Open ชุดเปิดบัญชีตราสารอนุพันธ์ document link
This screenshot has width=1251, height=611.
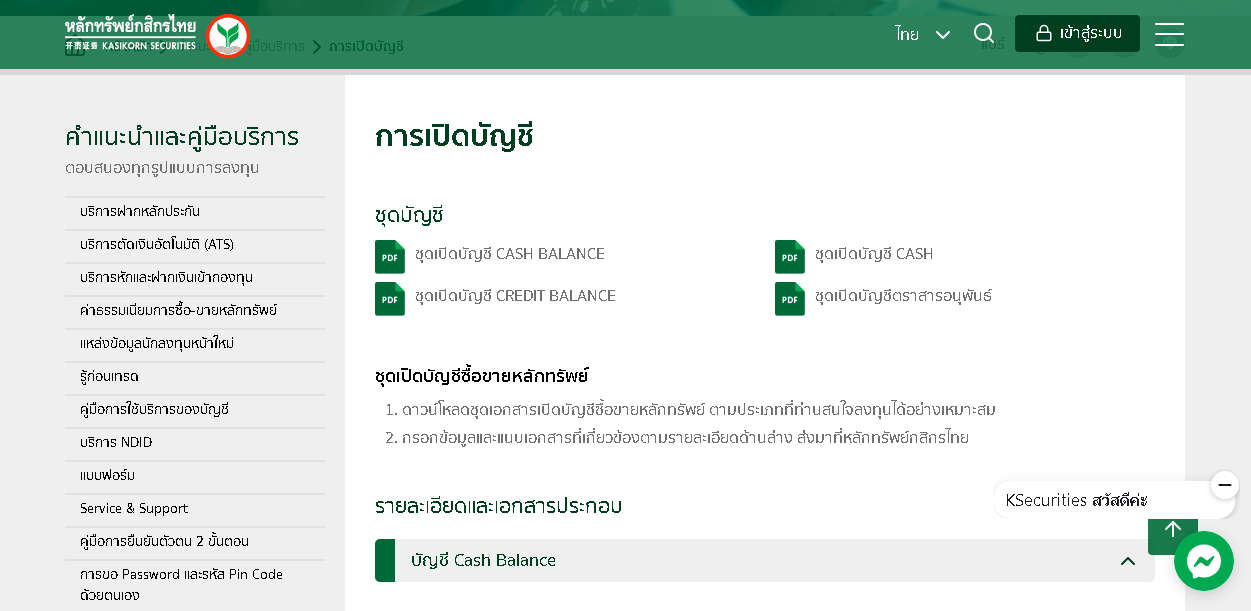click(x=903, y=296)
